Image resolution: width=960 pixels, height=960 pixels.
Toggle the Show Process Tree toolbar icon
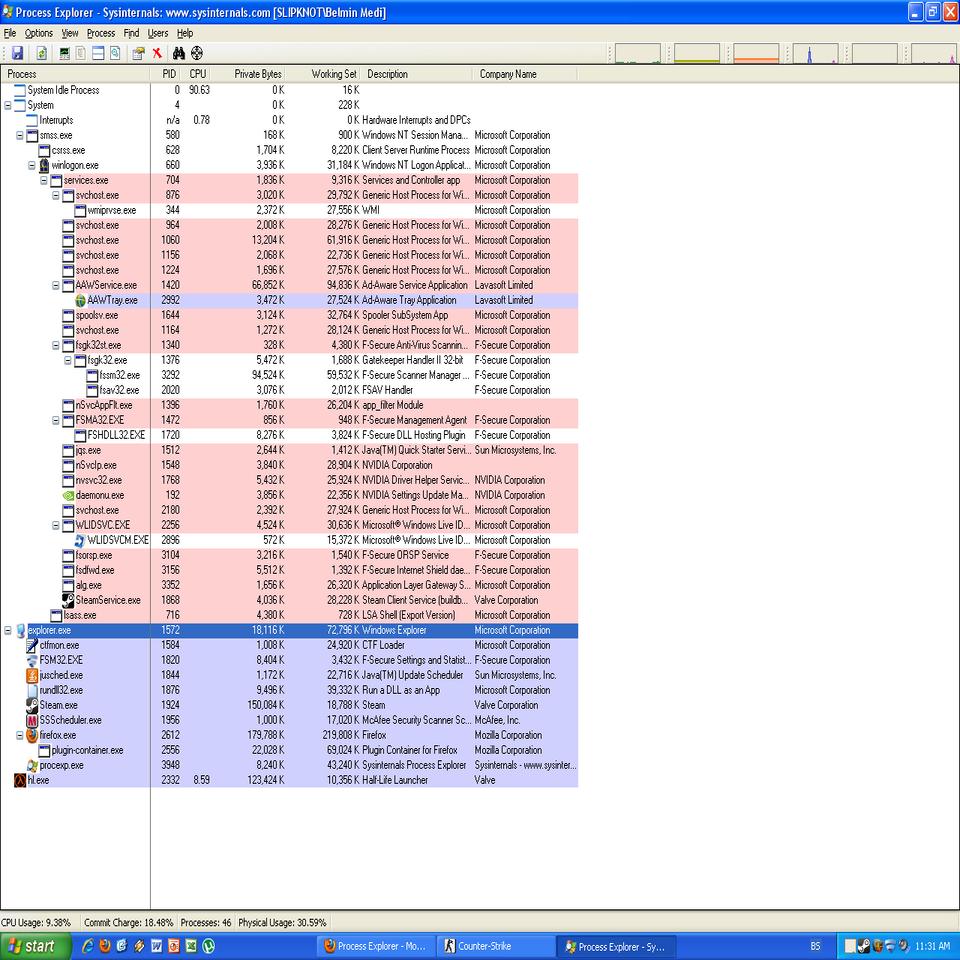coord(81,53)
